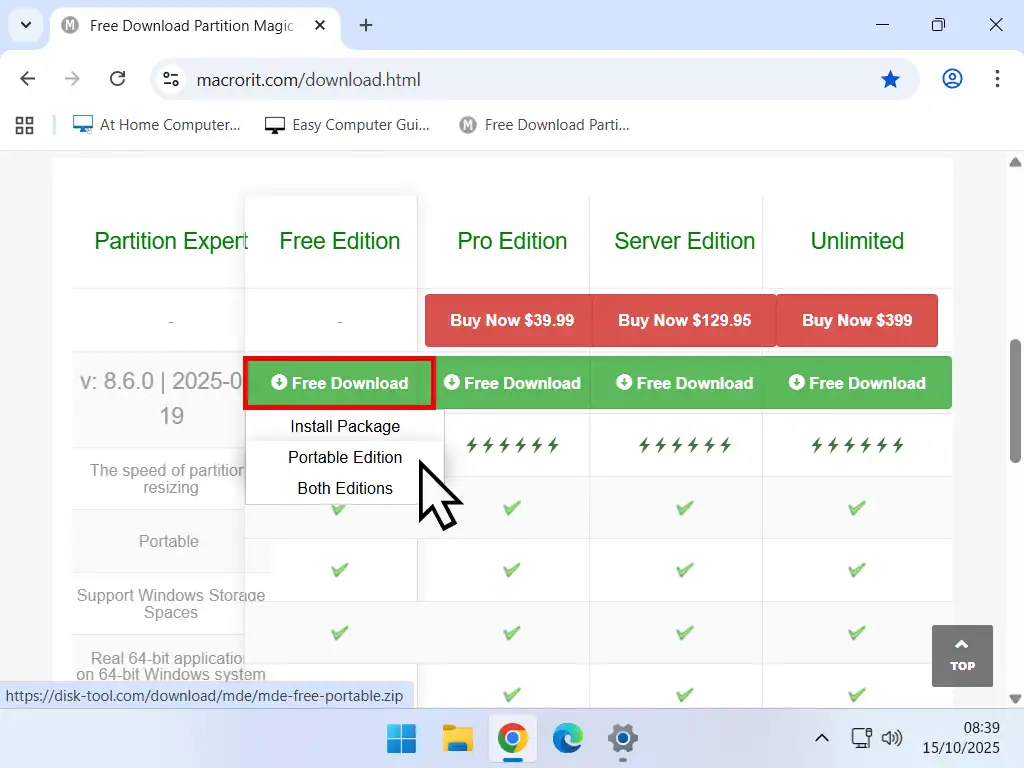Open the bookmarks apps grid icon
Image resolution: width=1024 pixels, height=768 pixels.
[25, 125]
